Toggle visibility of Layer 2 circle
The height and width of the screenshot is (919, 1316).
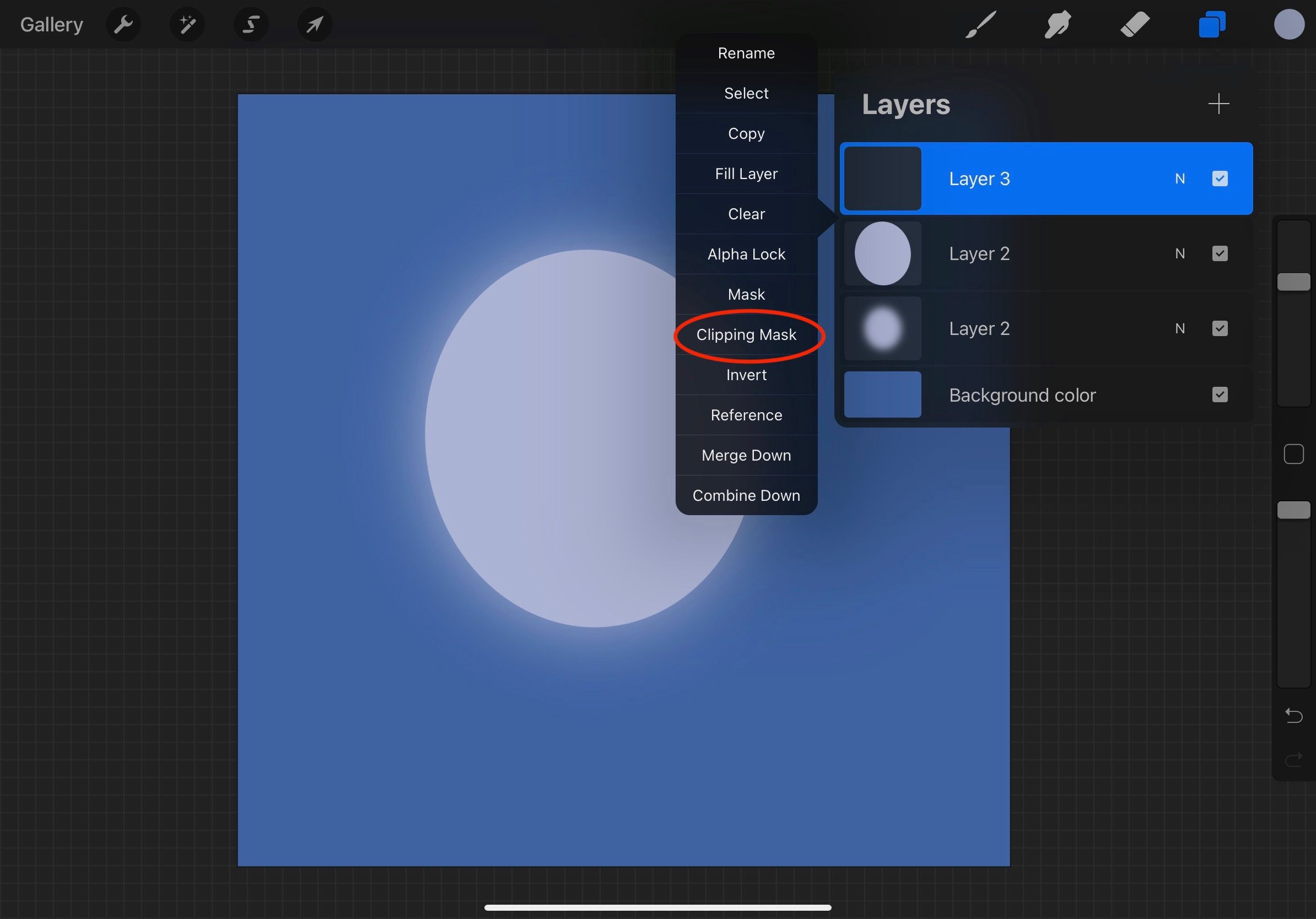point(1220,253)
